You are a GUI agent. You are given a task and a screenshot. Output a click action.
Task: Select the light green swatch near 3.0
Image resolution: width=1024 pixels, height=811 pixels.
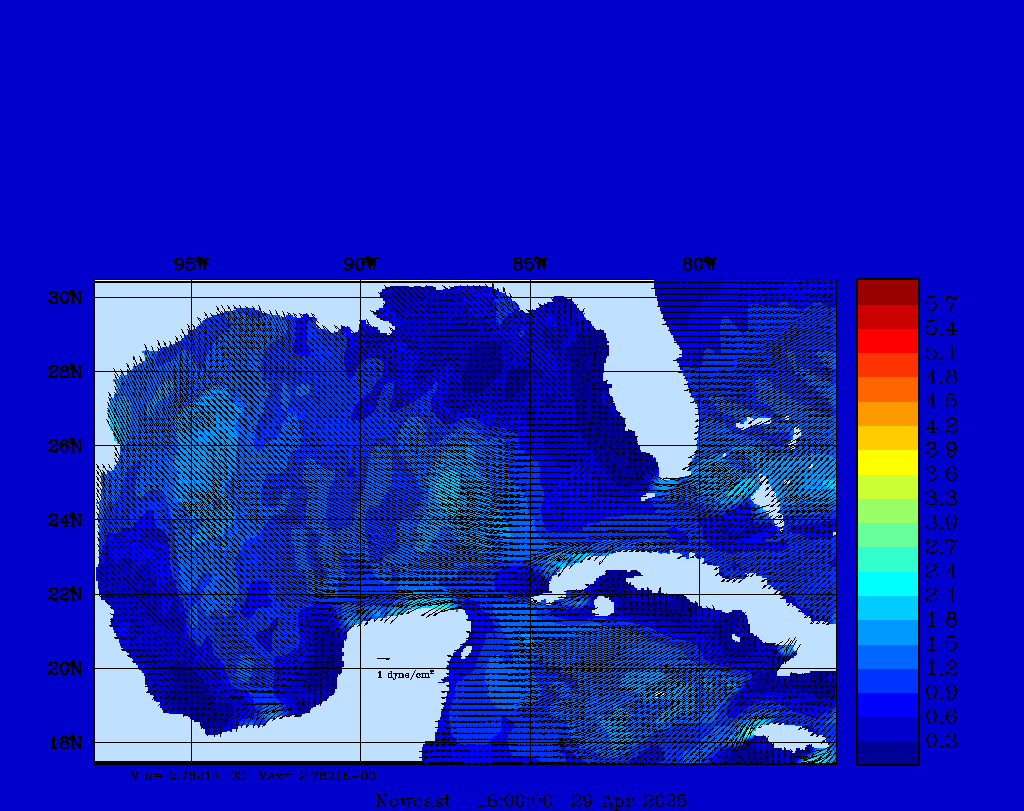pos(887,511)
